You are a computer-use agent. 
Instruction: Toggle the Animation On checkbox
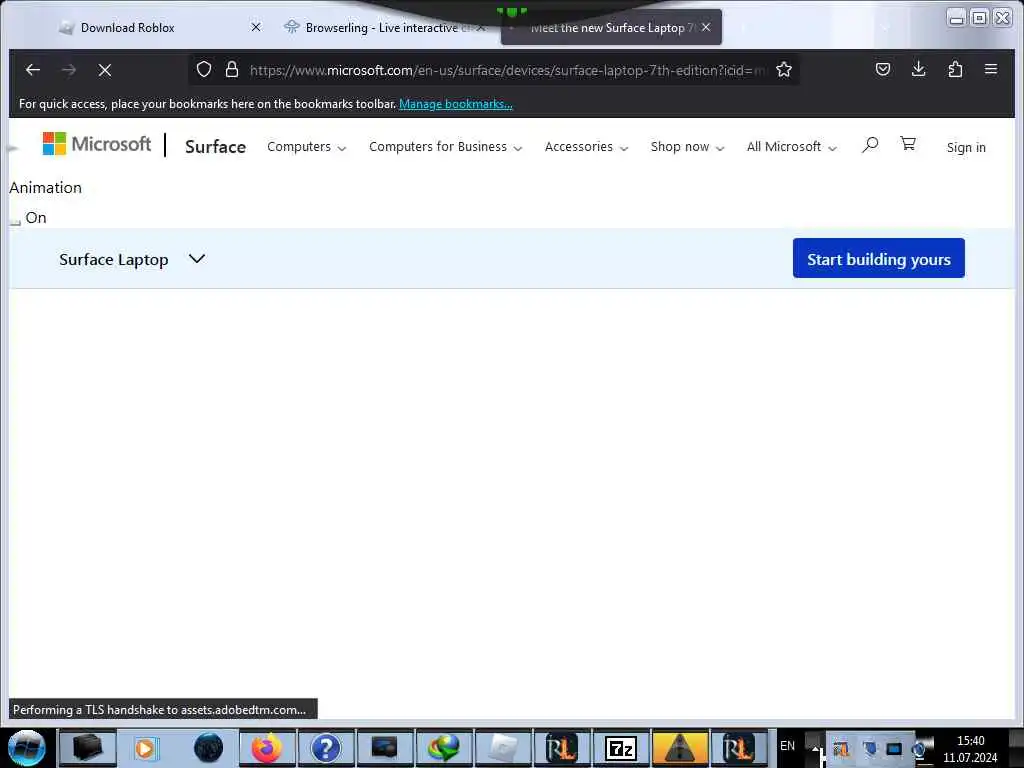click(x=15, y=221)
